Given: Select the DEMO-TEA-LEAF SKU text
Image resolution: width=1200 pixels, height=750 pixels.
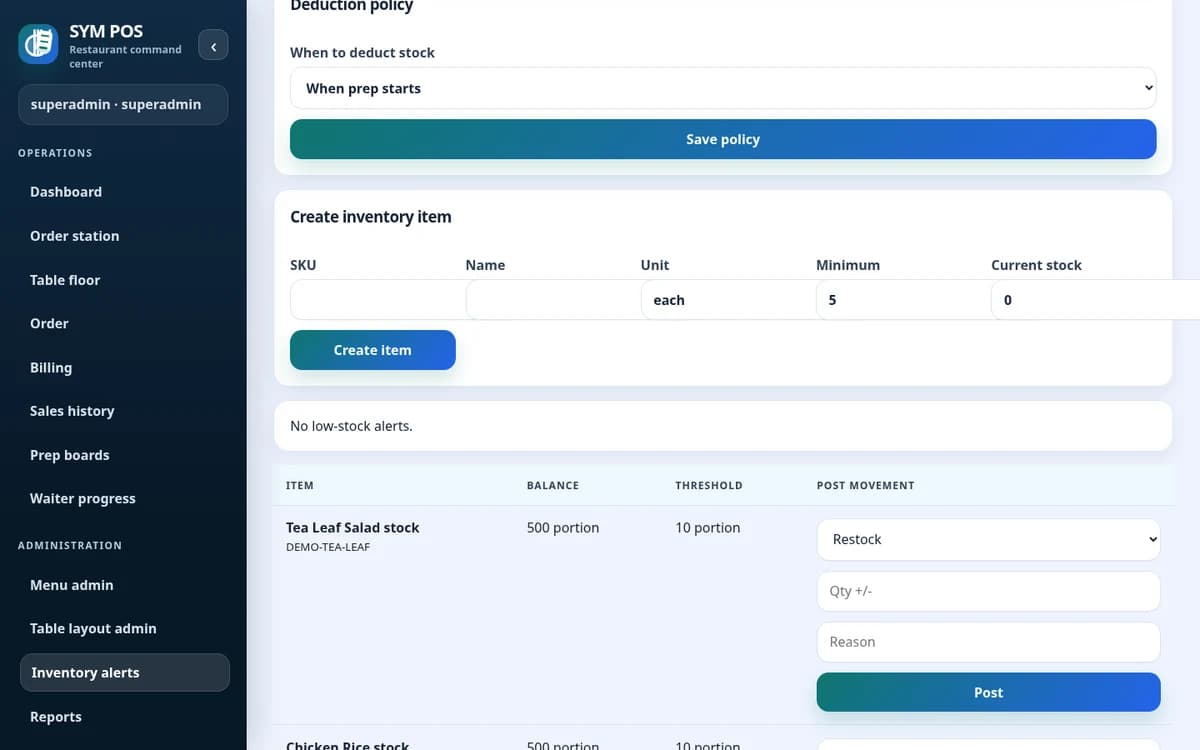Looking at the screenshot, I should click(x=328, y=547).
